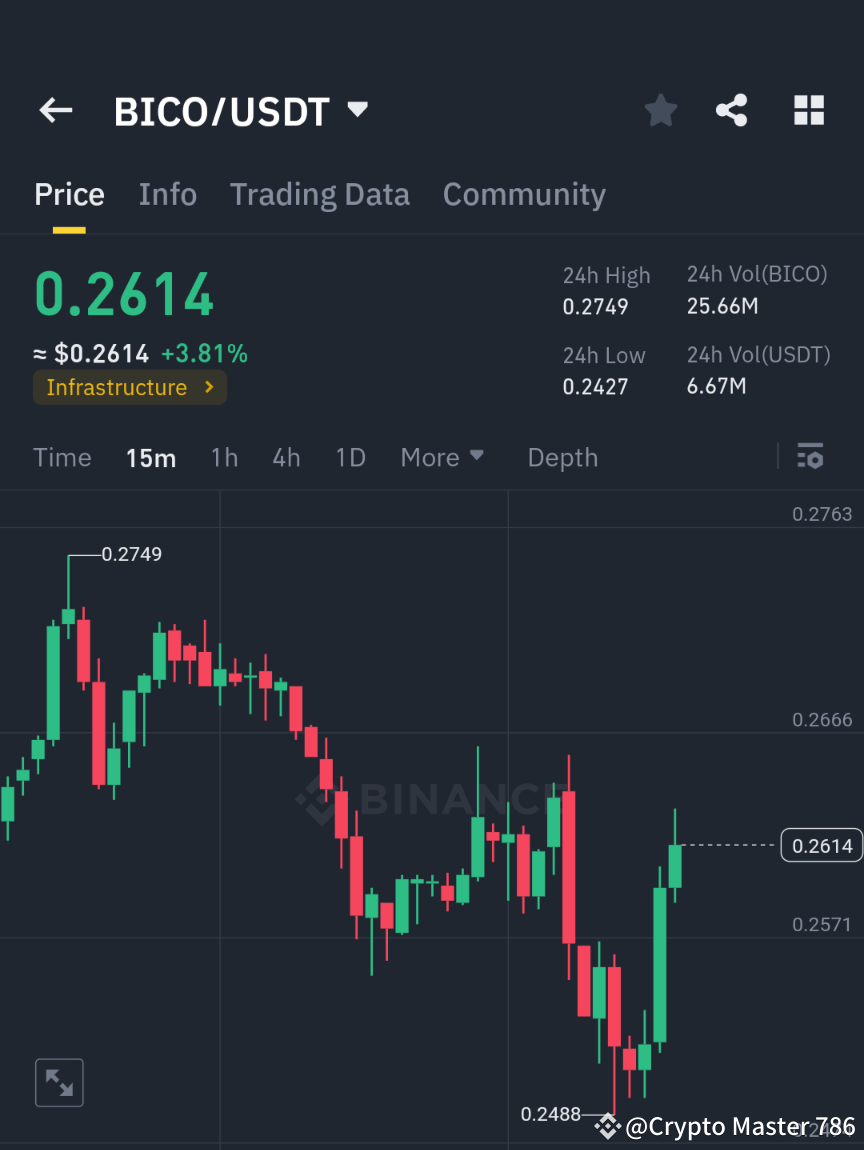Viewport: 864px width, 1150px height.
Task: Select the 4h interval
Action: click(x=286, y=457)
